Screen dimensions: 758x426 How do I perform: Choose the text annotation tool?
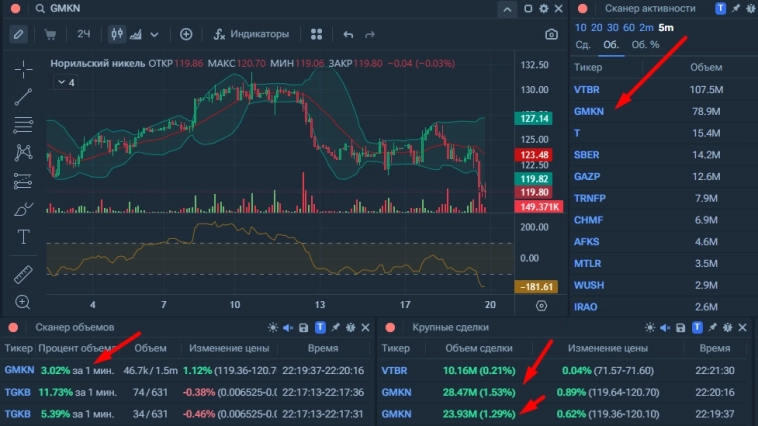pyautogui.click(x=22, y=238)
